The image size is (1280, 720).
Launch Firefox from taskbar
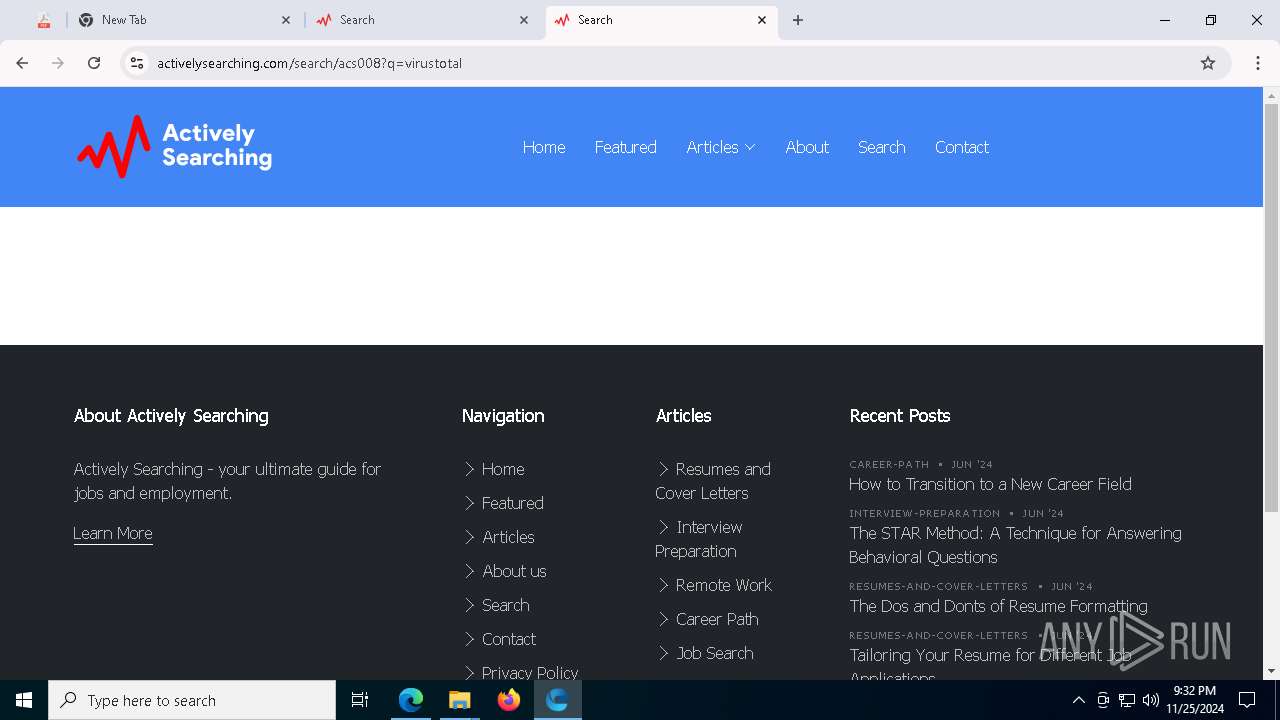[508, 700]
